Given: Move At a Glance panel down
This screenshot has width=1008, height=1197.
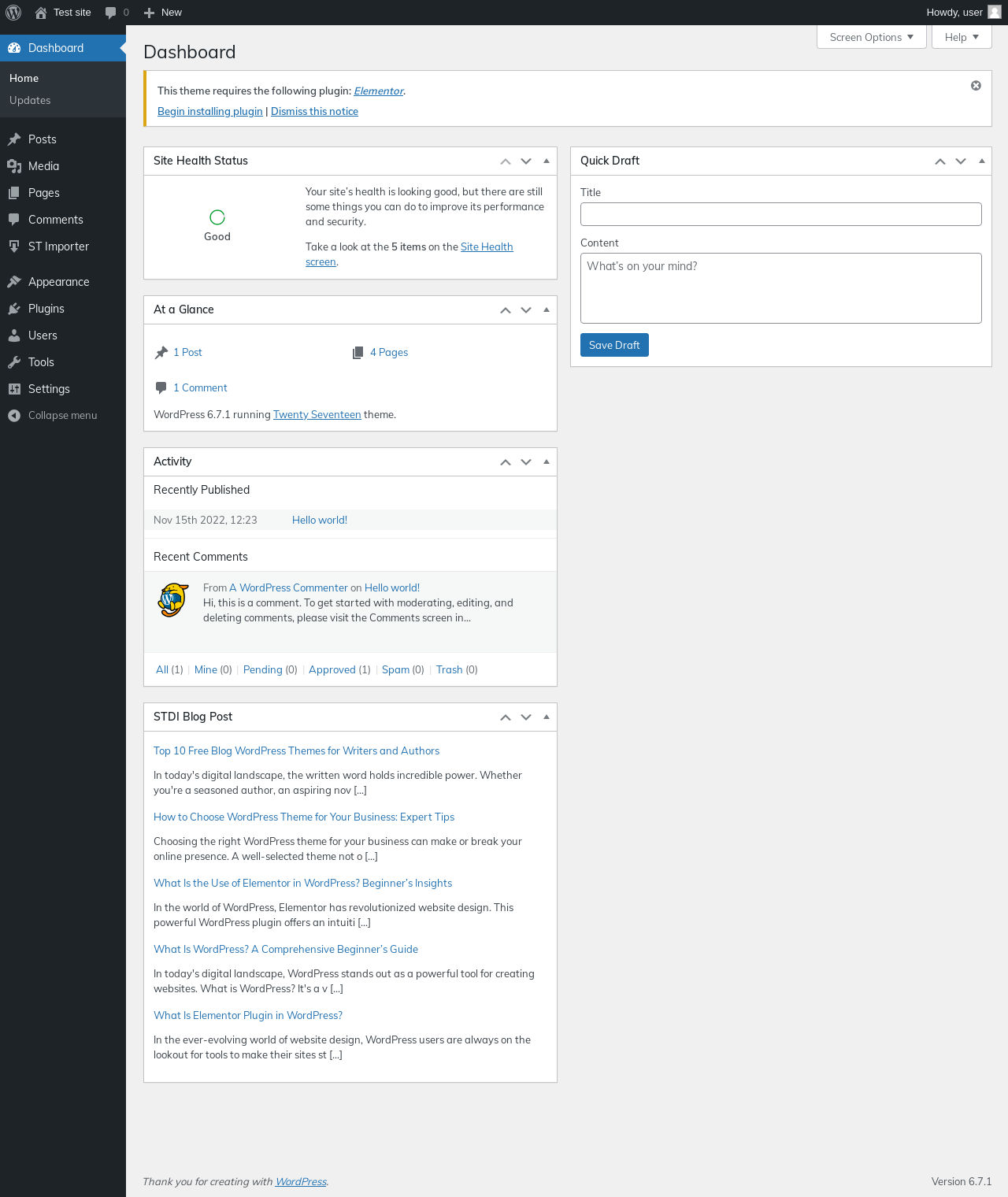Looking at the screenshot, I should [x=526, y=310].
